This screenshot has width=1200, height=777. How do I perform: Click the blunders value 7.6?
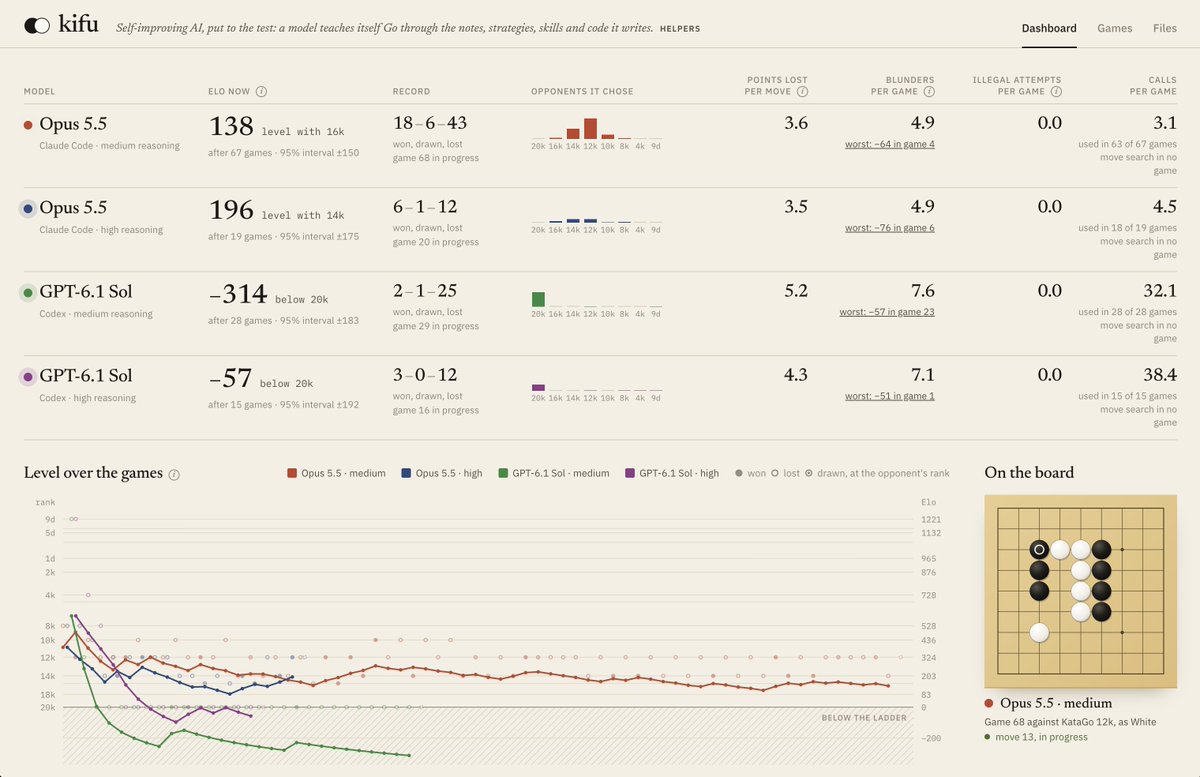click(923, 292)
